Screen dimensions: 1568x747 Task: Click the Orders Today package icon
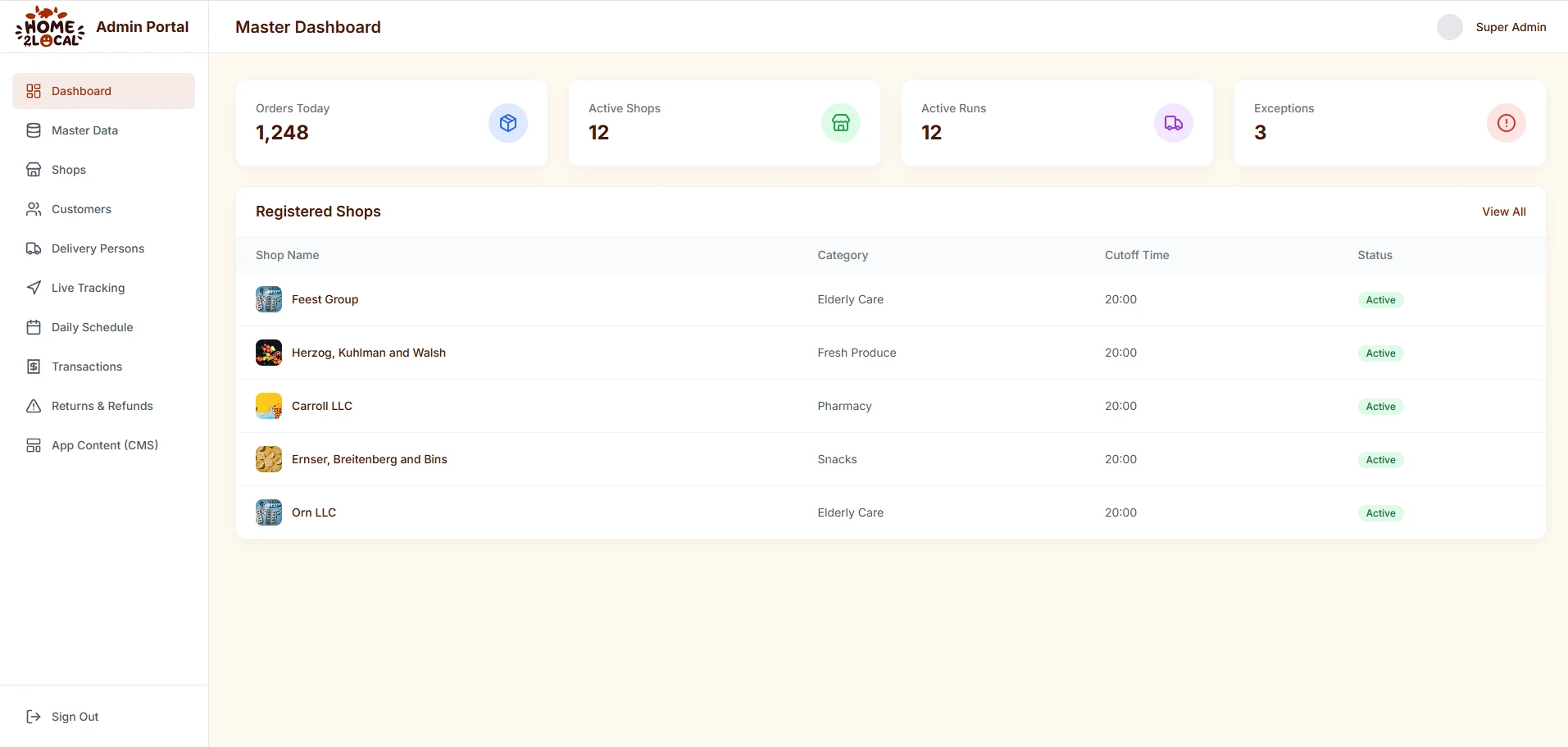tap(508, 123)
